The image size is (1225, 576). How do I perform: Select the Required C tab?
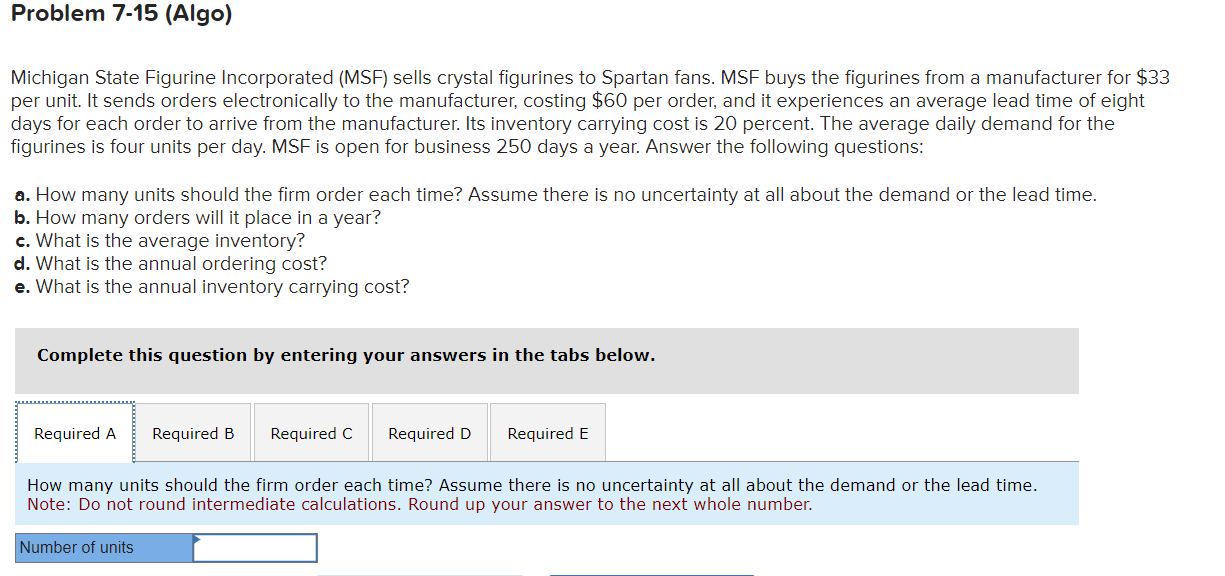tap(311, 432)
